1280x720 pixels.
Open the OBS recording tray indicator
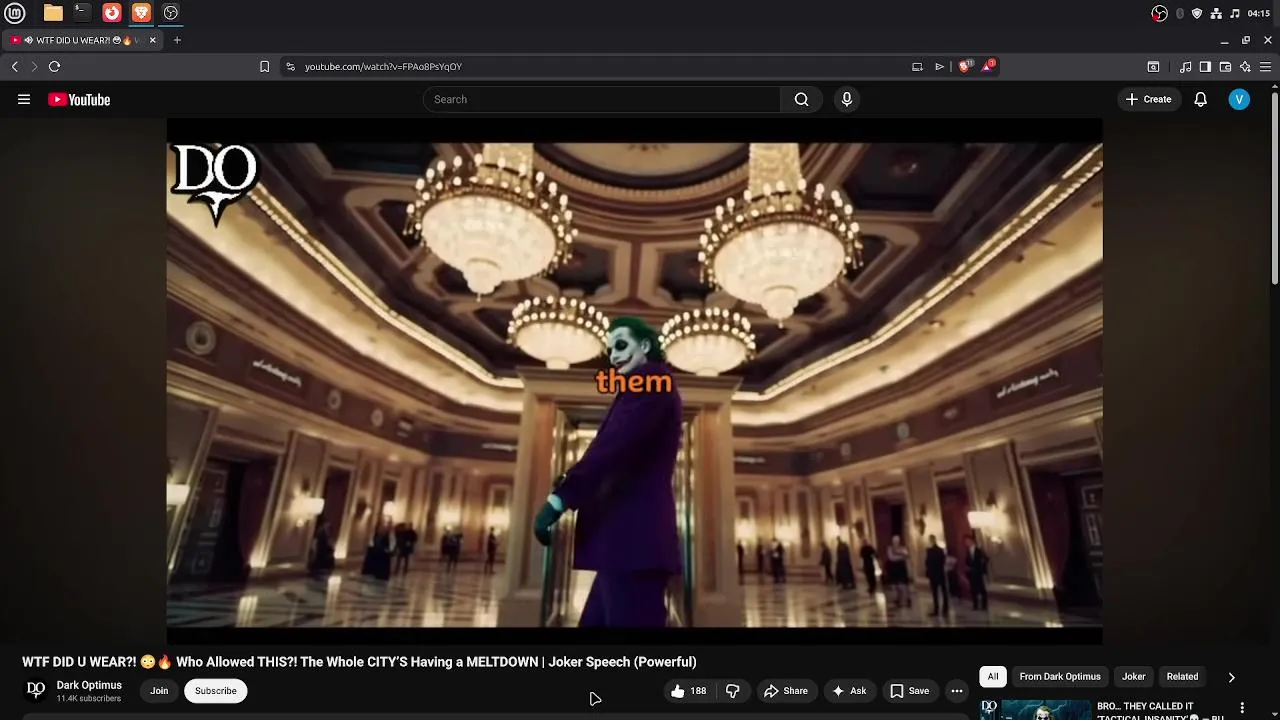[x=1159, y=13]
